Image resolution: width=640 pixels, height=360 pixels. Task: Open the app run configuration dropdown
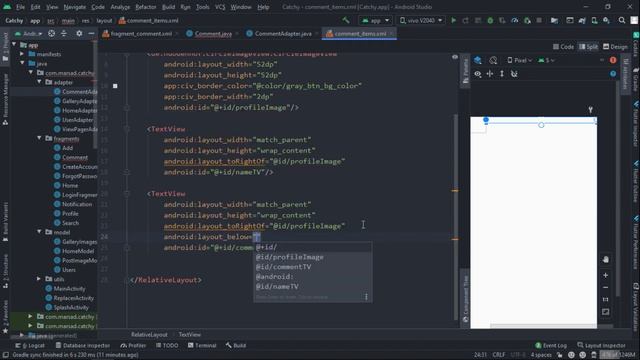click(376, 20)
